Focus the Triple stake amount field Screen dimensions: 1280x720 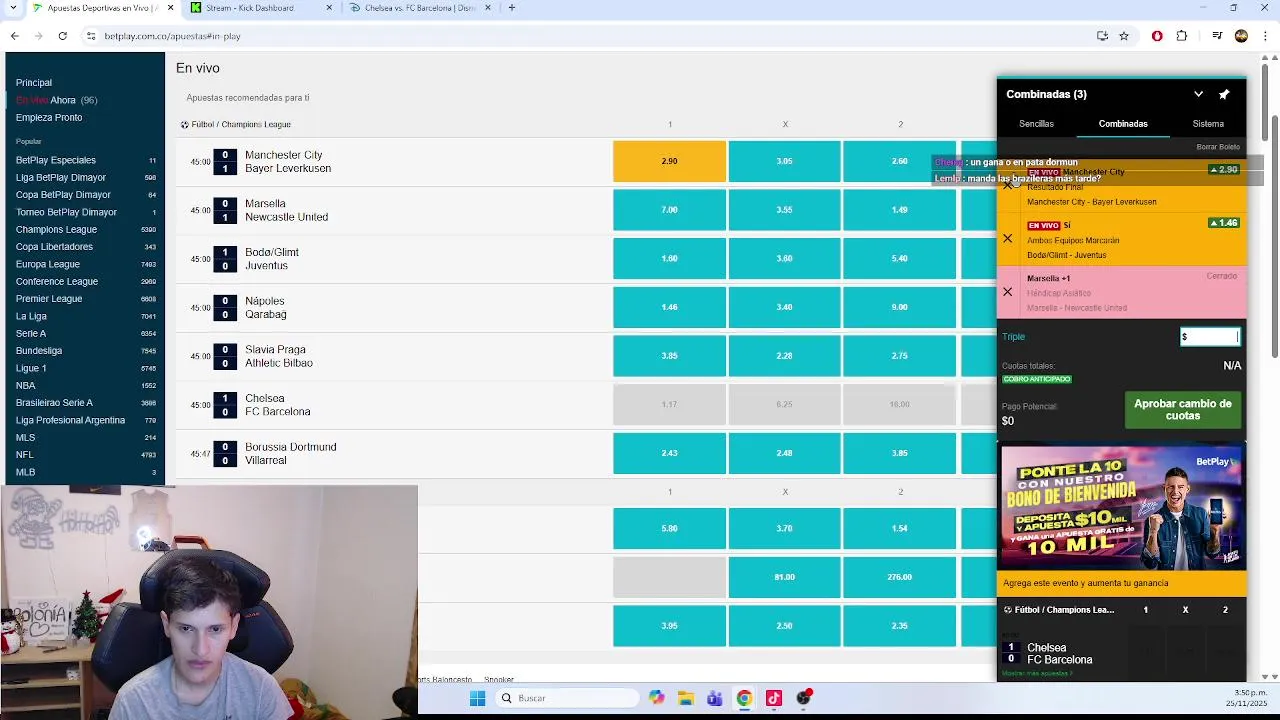(x=1210, y=337)
